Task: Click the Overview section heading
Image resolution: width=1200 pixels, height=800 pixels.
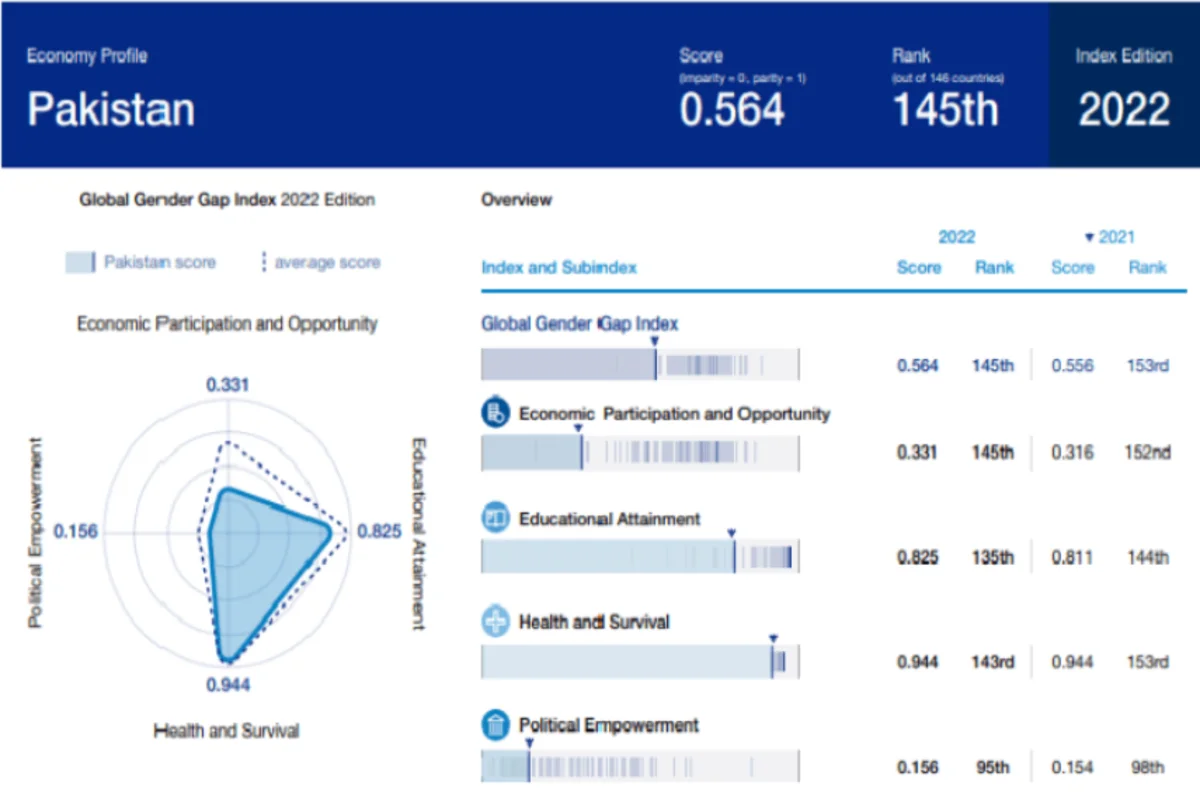Action: click(x=516, y=200)
